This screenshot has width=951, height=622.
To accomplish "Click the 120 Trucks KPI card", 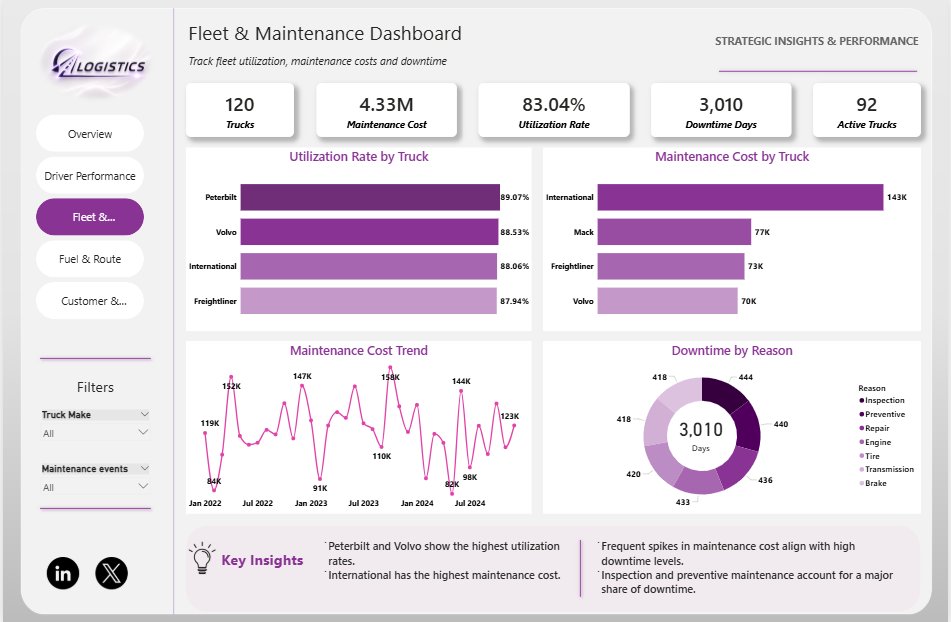I will (x=240, y=110).
